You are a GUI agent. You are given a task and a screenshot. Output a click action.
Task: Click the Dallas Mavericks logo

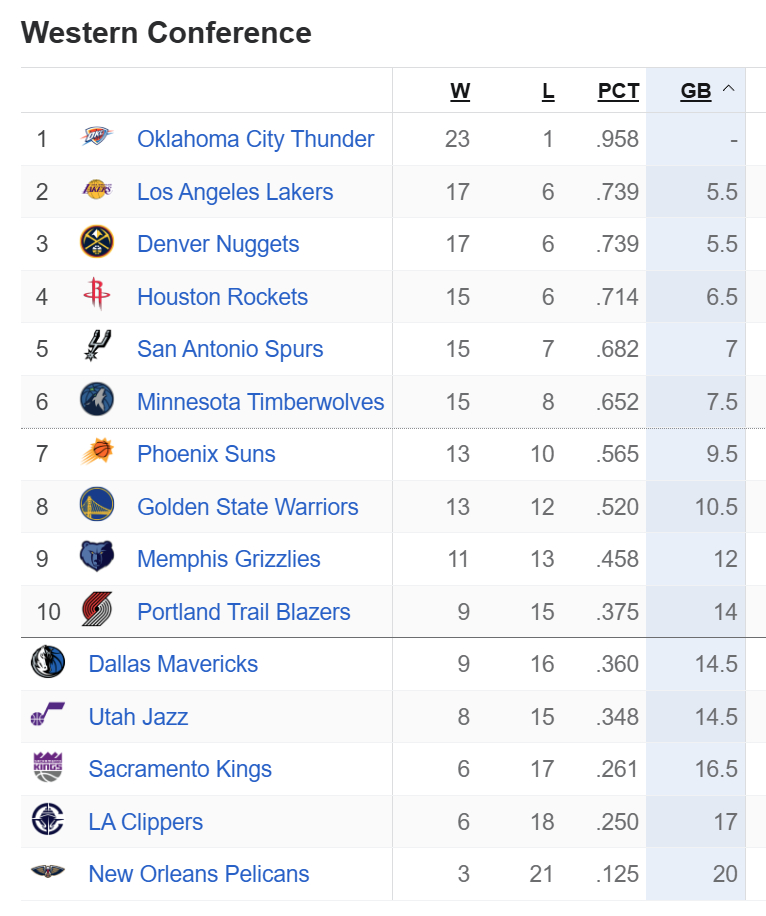[48, 662]
